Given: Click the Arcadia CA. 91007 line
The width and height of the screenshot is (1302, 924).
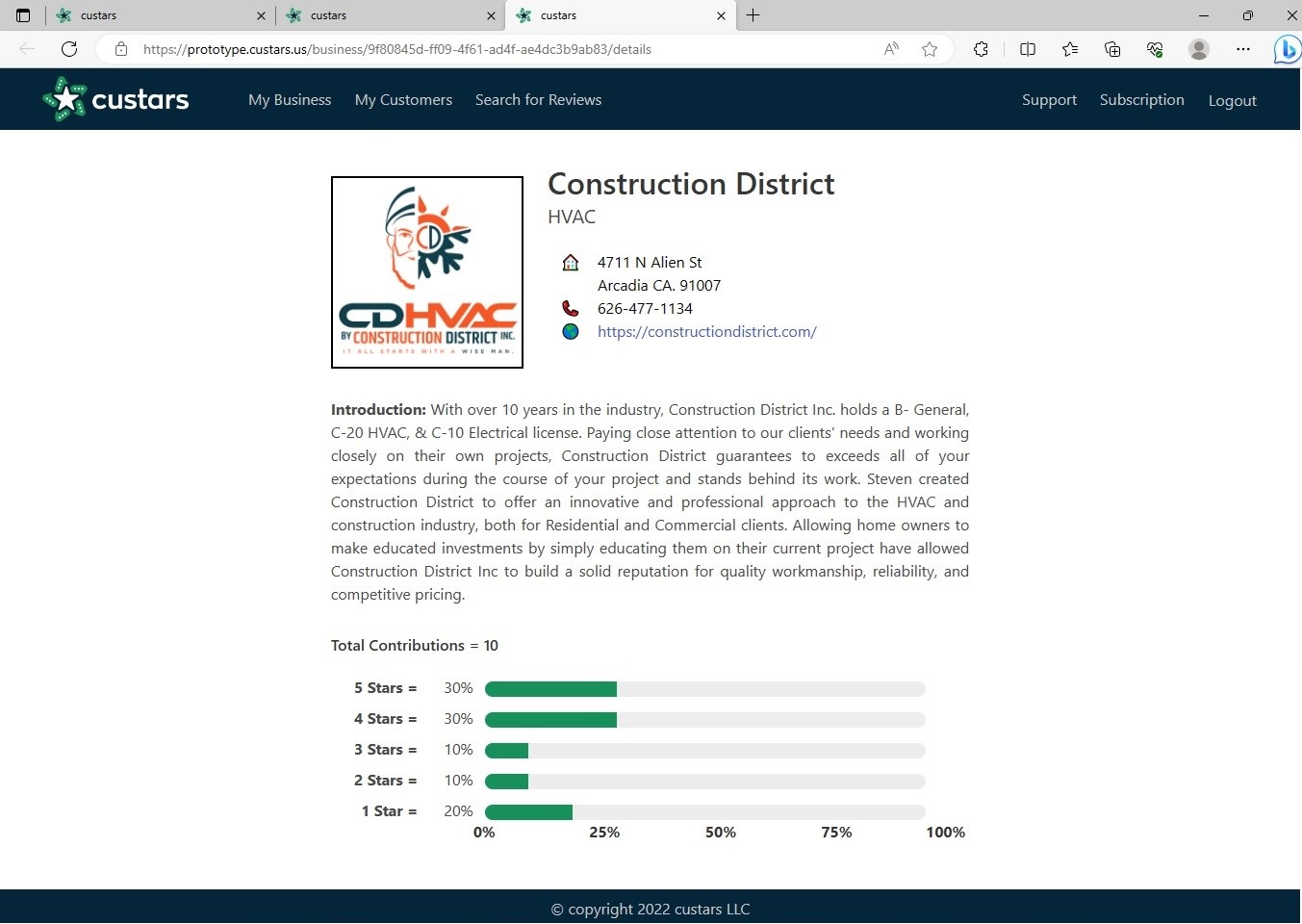Looking at the screenshot, I should point(659,286).
